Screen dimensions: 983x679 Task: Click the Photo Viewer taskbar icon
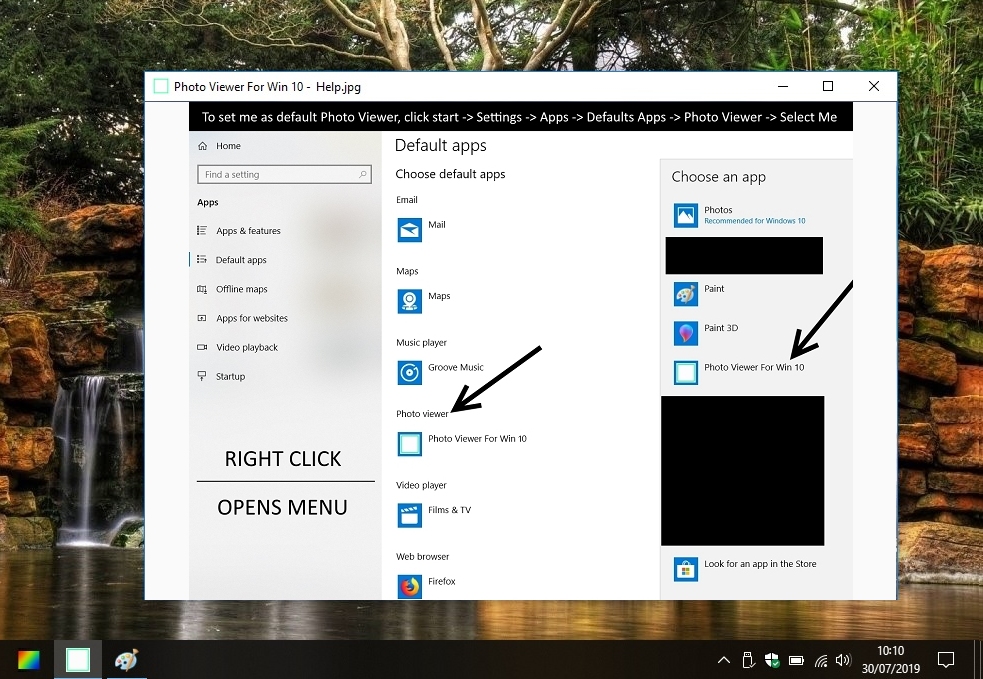(x=78, y=660)
